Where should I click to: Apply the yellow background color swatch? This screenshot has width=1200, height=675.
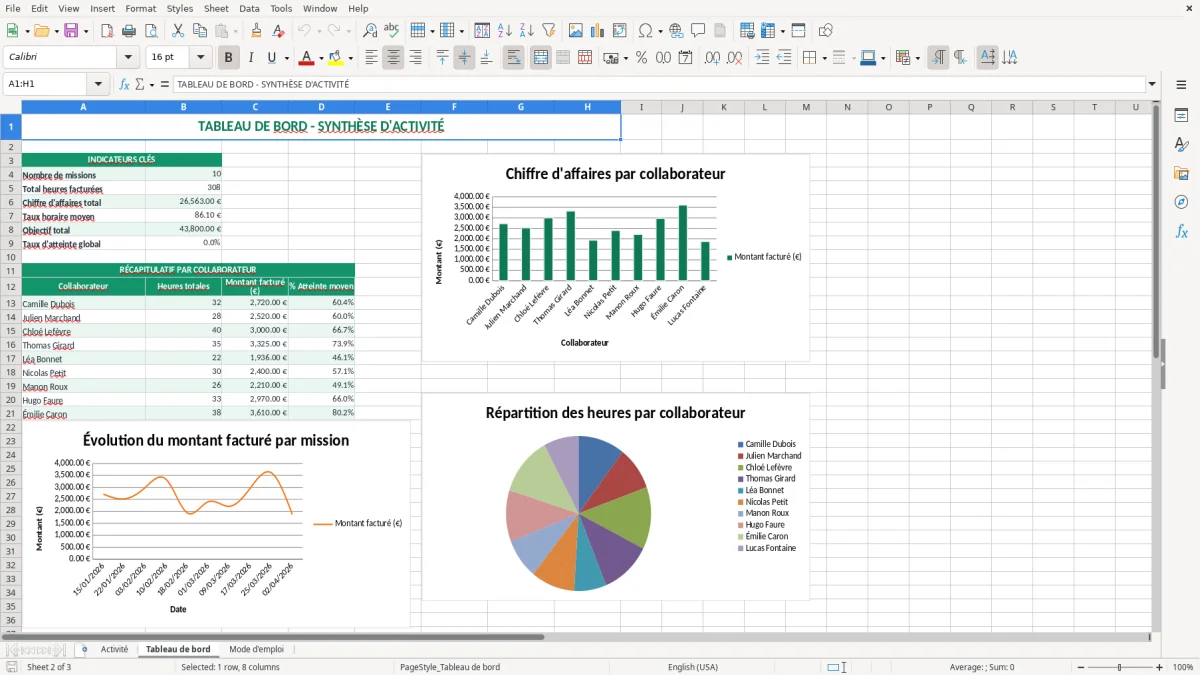tap(336, 58)
